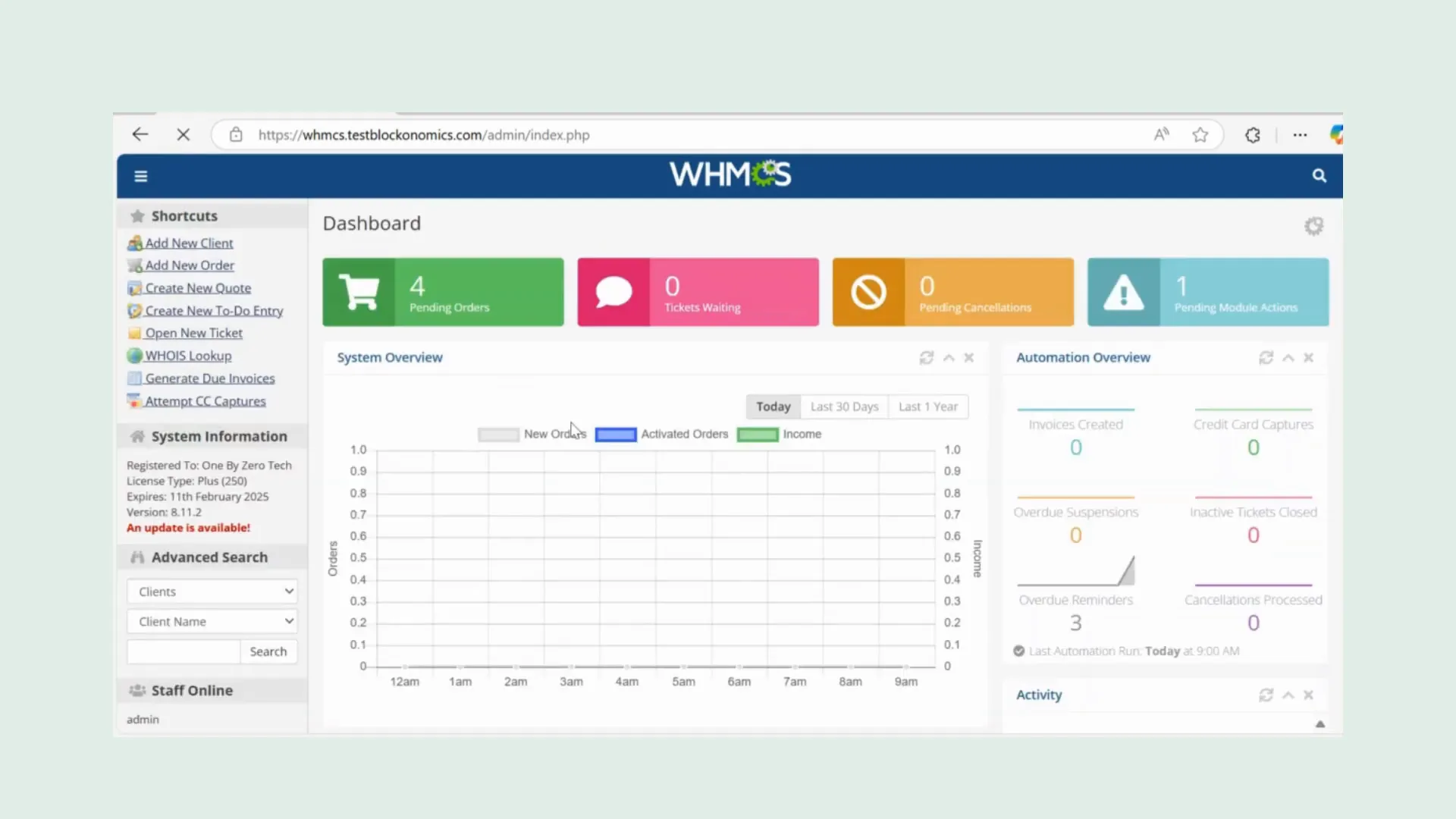1456x819 pixels.
Task: Click Generate Due Invoices link
Action: click(210, 378)
